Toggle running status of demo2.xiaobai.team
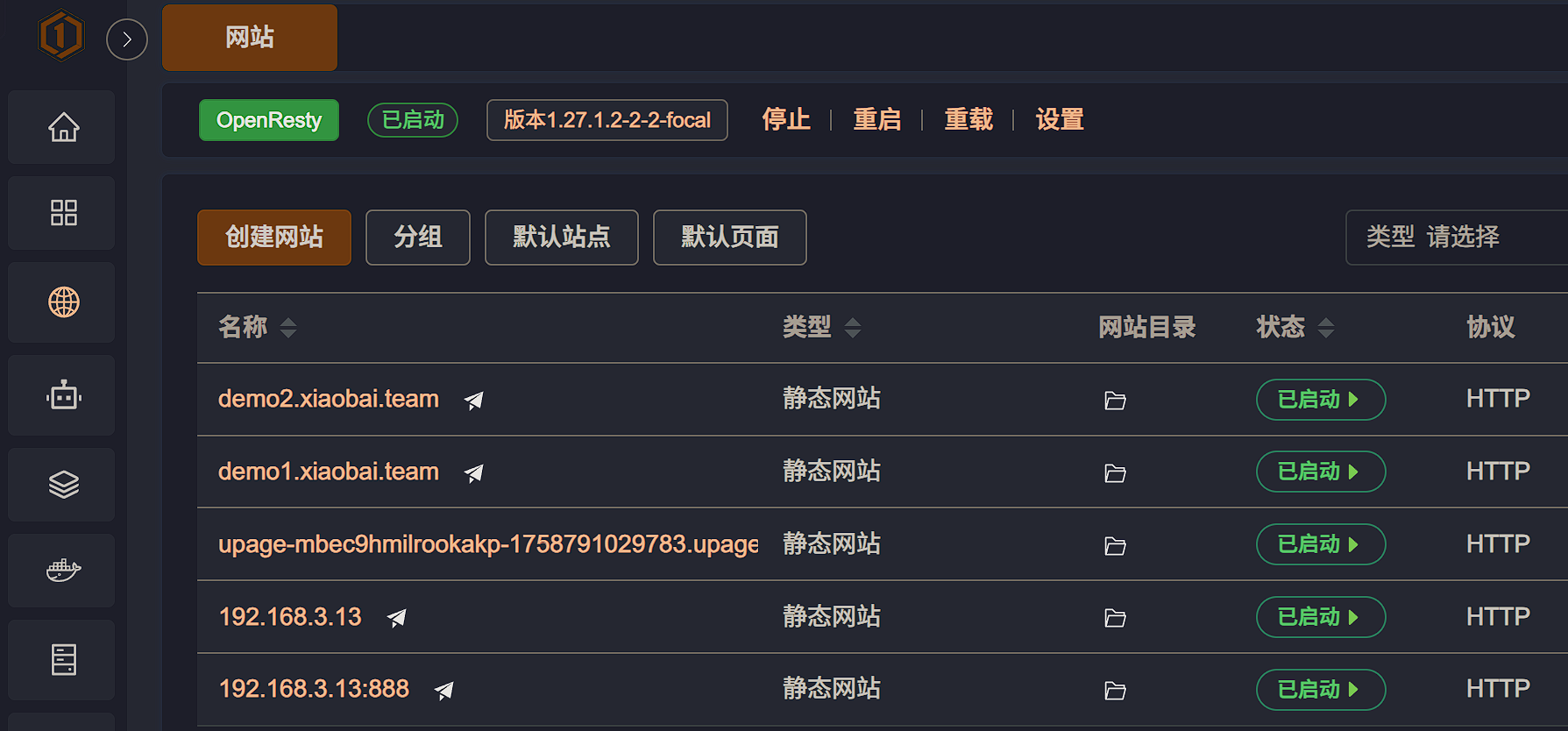Screen dimensions: 1568x731 click(x=1320, y=400)
